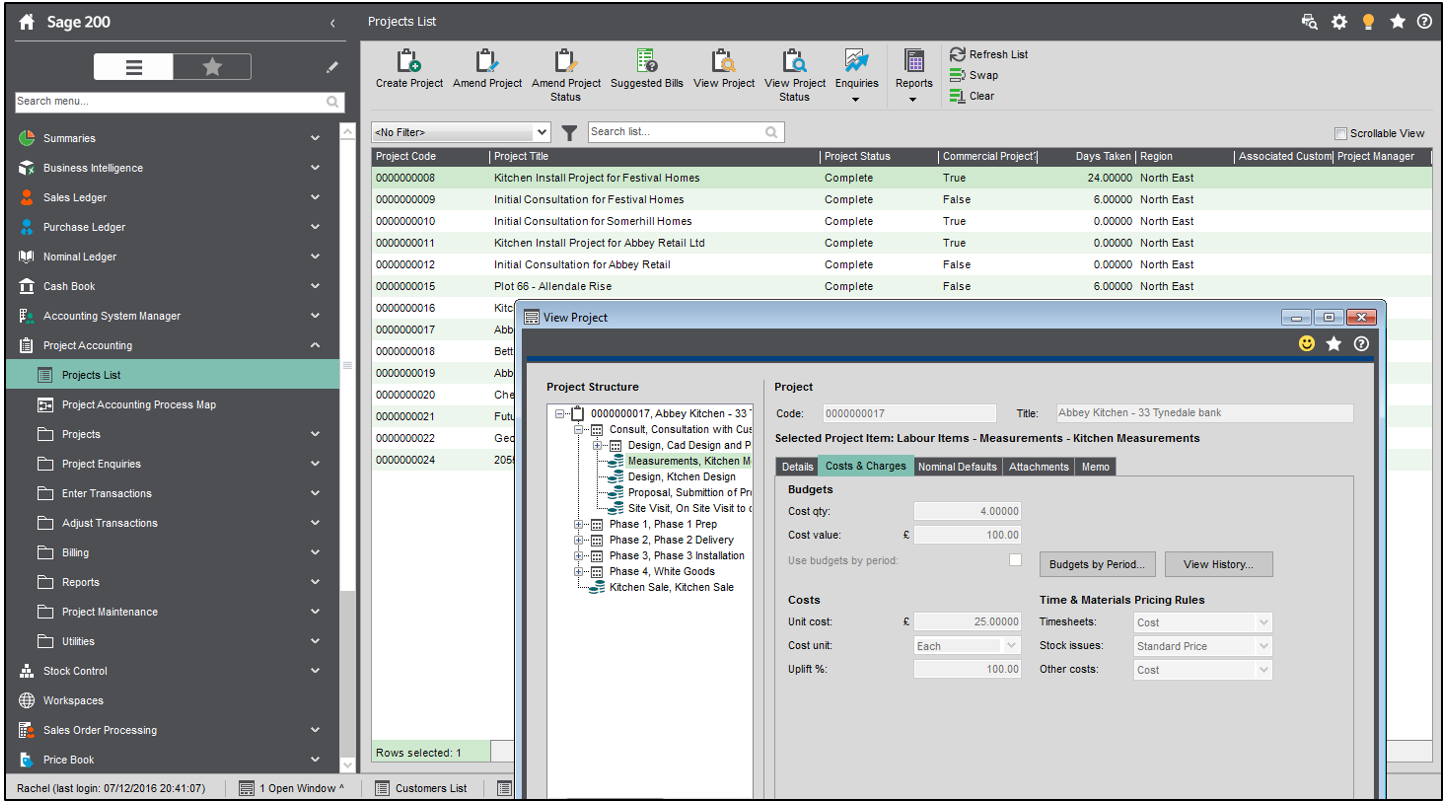Screen dimensions: 1446x802
Task: Click View Project Status toolbar icon
Action: coord(794,61)
